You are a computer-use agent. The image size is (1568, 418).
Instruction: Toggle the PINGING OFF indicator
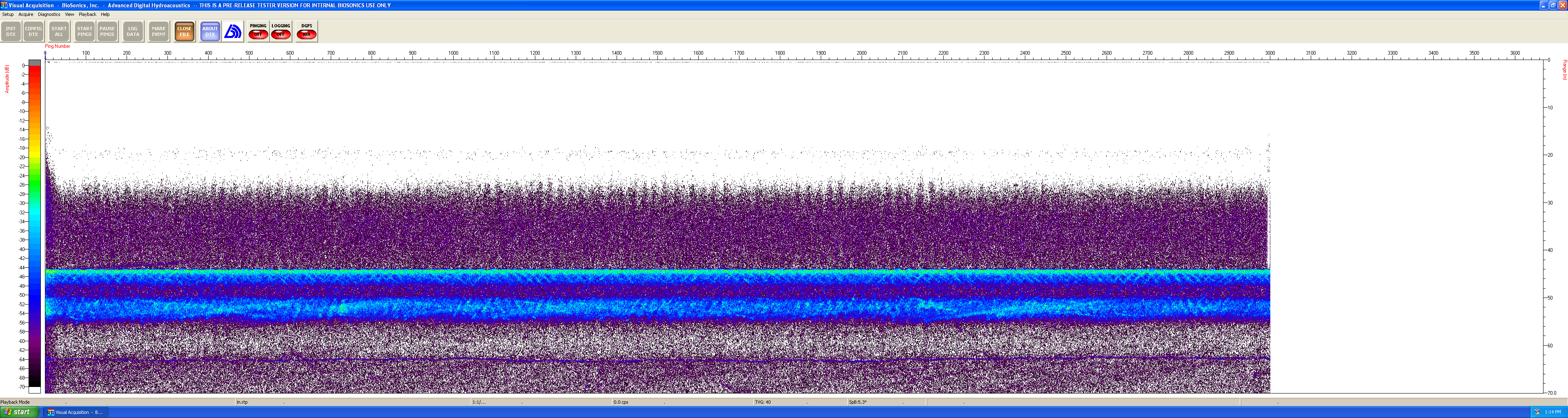coord(258,31)
